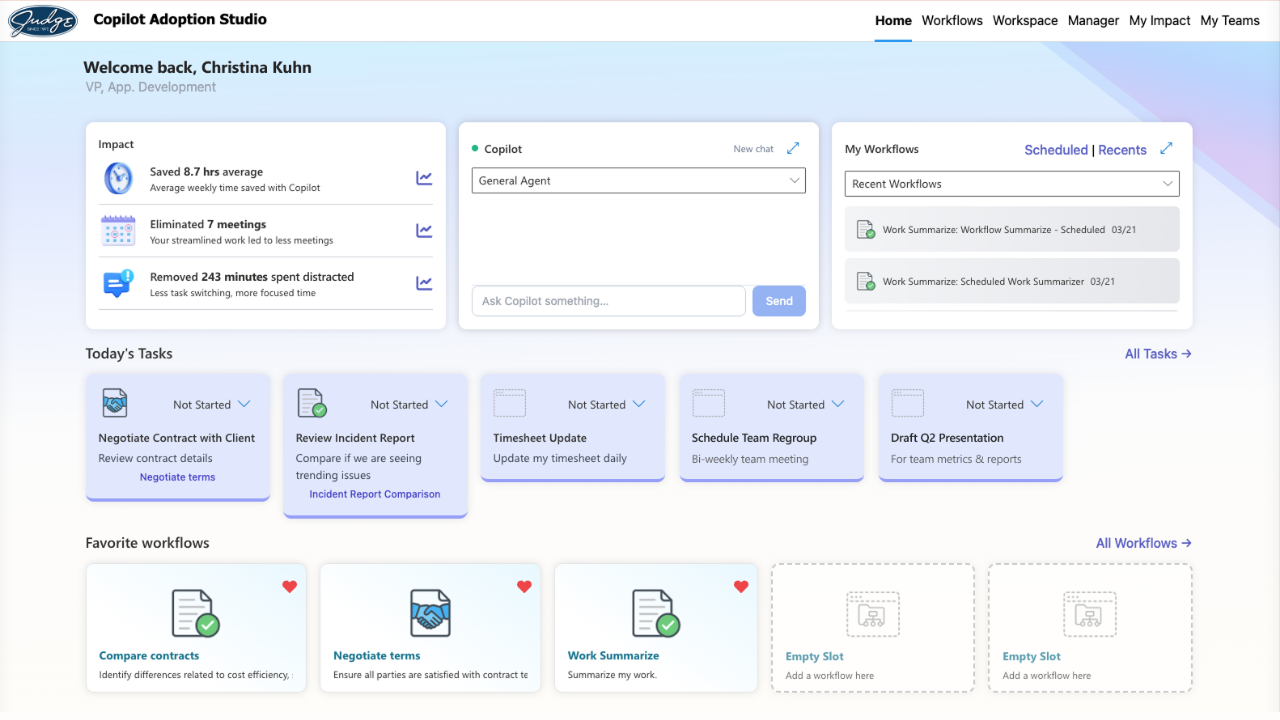Open the Recent Workflows dropdown
The height and width of the screenshot is (720, 1280).
click(1012, 184)
